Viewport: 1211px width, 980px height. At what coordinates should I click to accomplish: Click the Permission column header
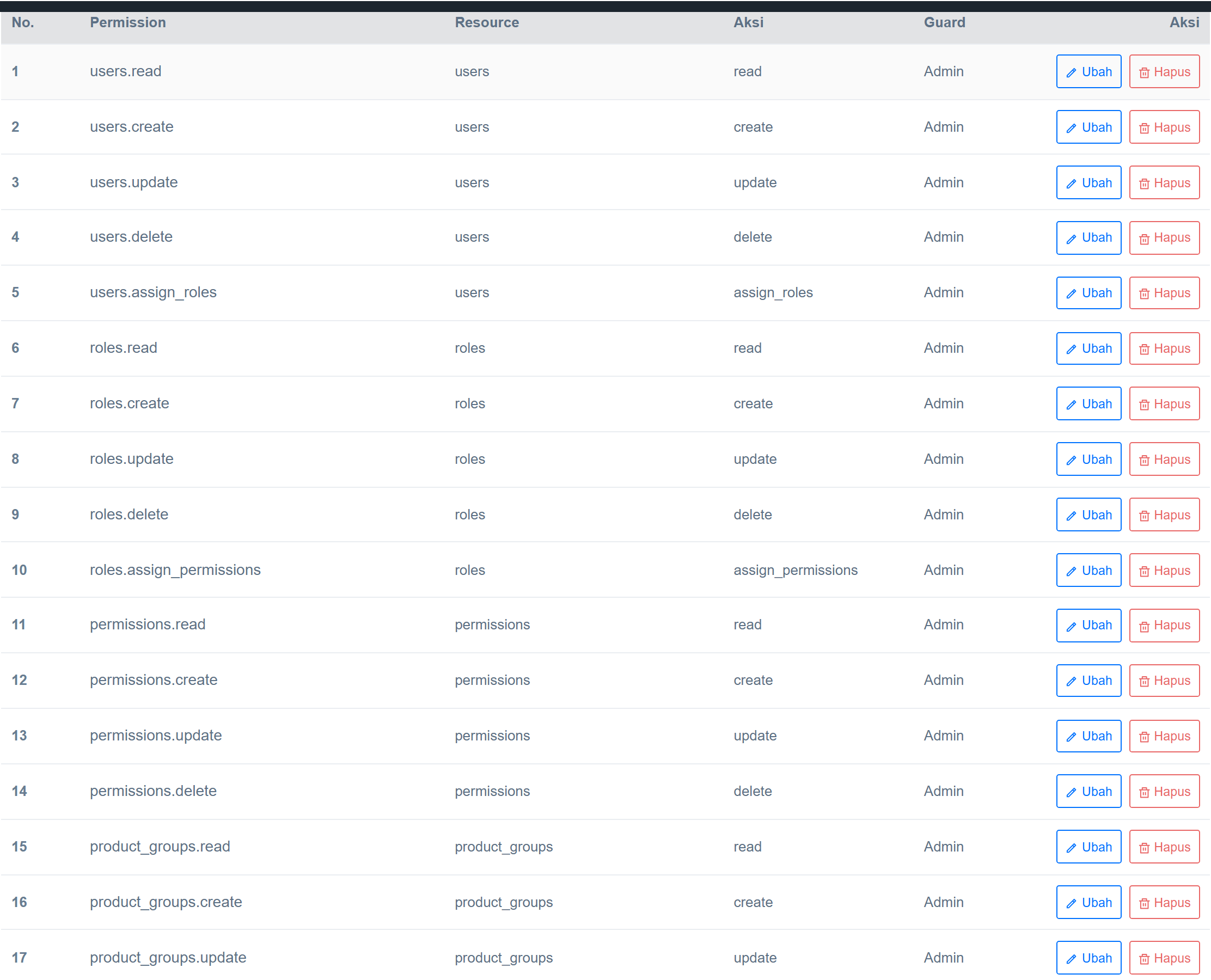[127, 22]
